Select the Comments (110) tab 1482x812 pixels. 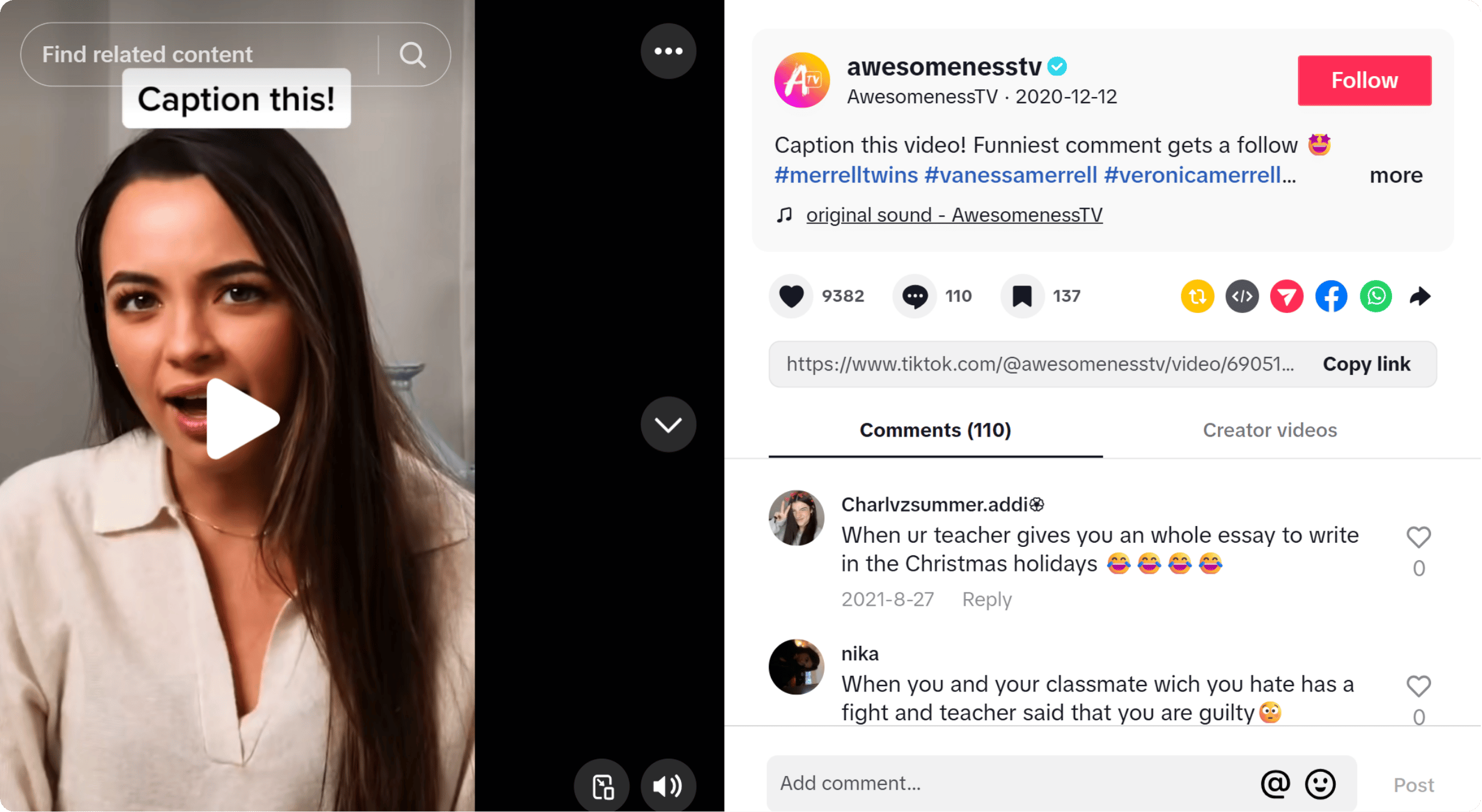pos(935,430)
